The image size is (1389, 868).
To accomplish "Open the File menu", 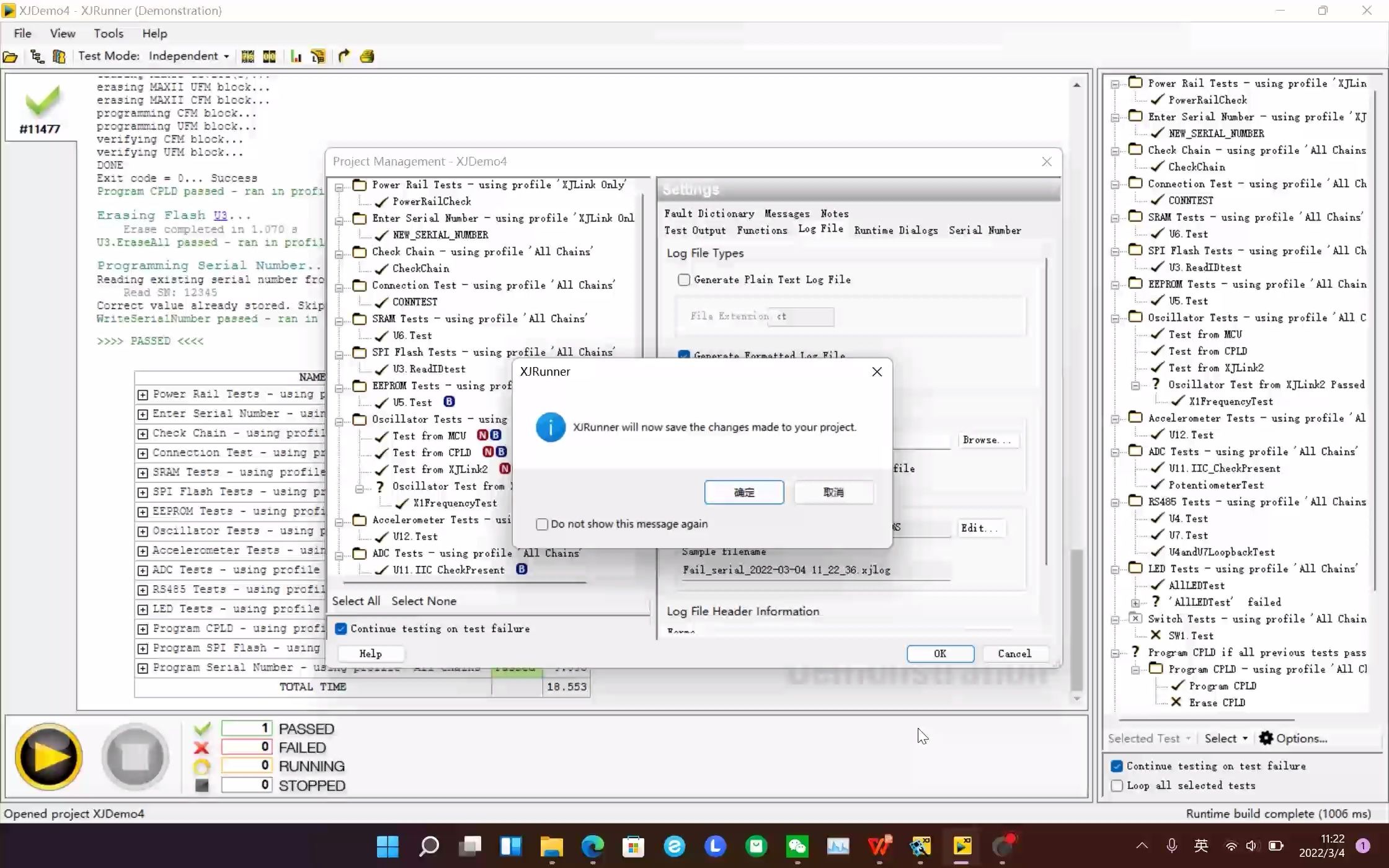I will 22,33.
